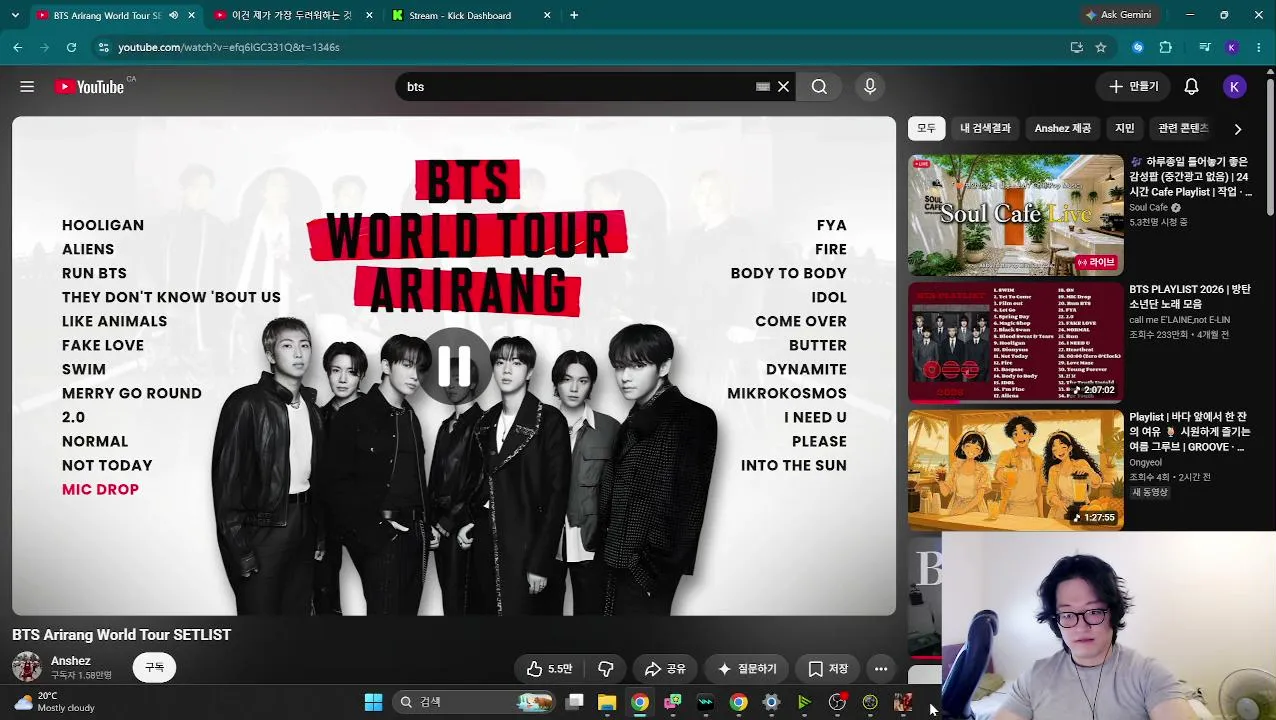Open a new browser tab
1276x720 pixels.
(x=574, y=15)
